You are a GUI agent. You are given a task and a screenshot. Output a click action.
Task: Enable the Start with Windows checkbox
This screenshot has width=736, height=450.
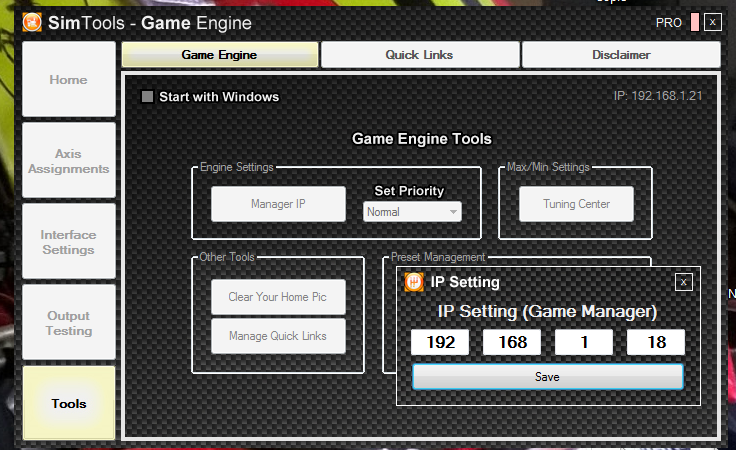147,97
